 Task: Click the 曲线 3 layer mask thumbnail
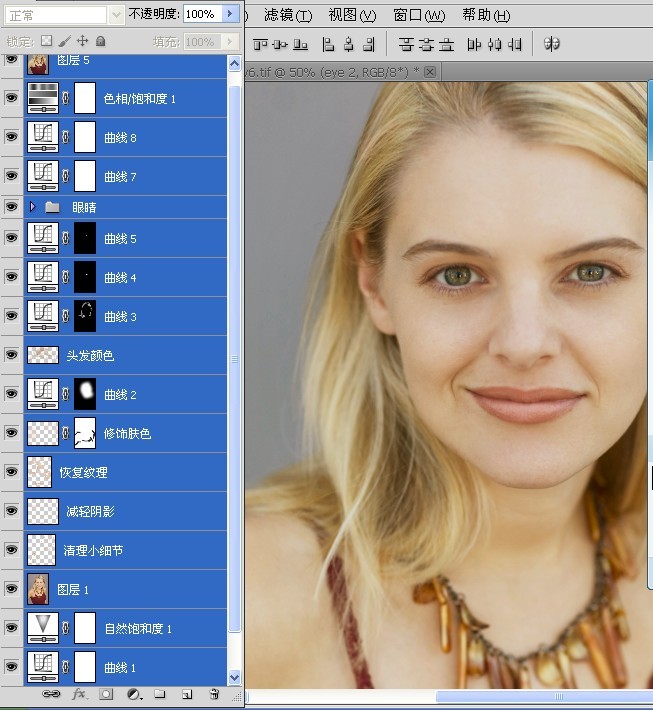point(85,316)
